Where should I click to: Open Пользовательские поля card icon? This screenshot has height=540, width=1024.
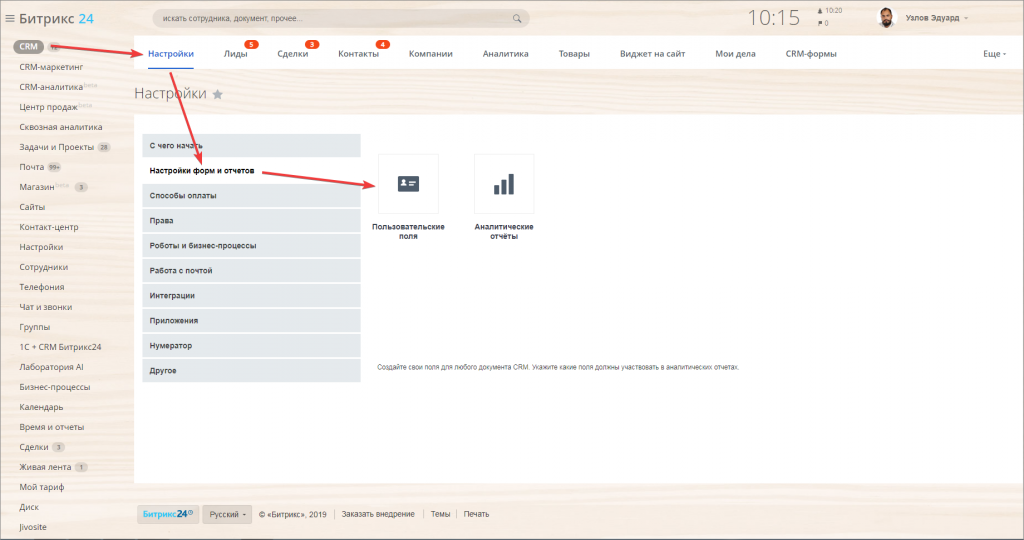(408, 184)
